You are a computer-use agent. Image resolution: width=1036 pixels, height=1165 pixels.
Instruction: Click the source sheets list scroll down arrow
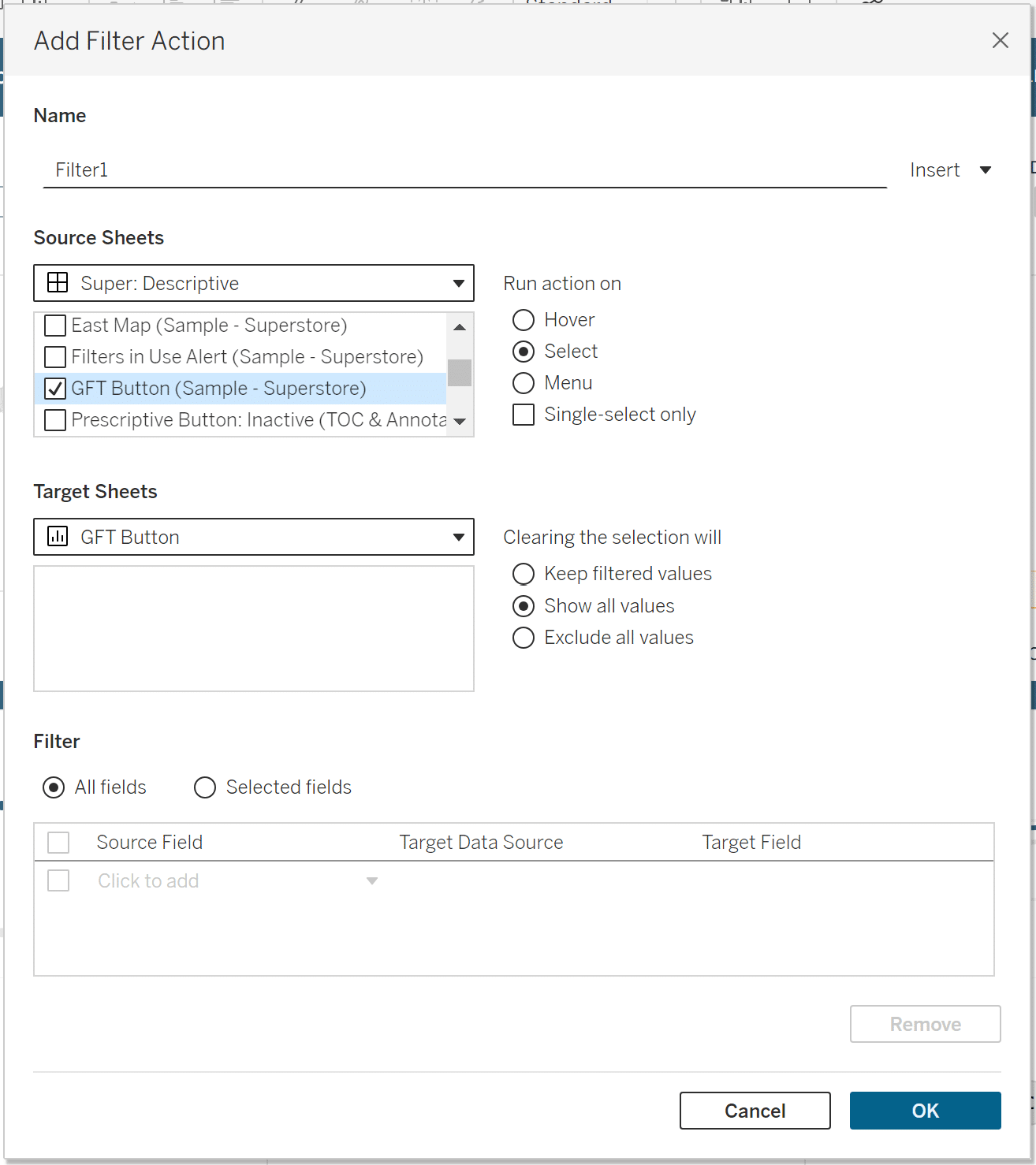click(460, 422)
